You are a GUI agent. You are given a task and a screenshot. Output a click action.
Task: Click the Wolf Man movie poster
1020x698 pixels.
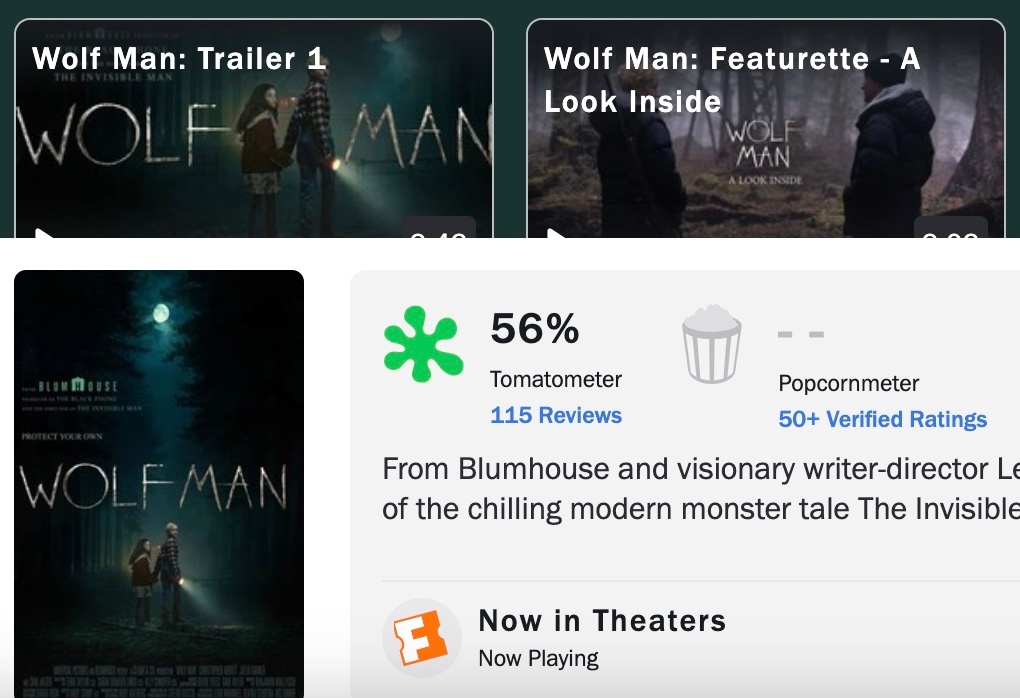[x=159, y=484]
